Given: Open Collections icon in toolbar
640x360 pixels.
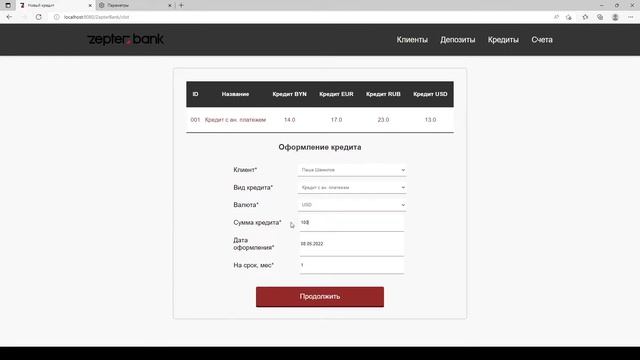Looking at the screenshot, I should tap(600, 17).
